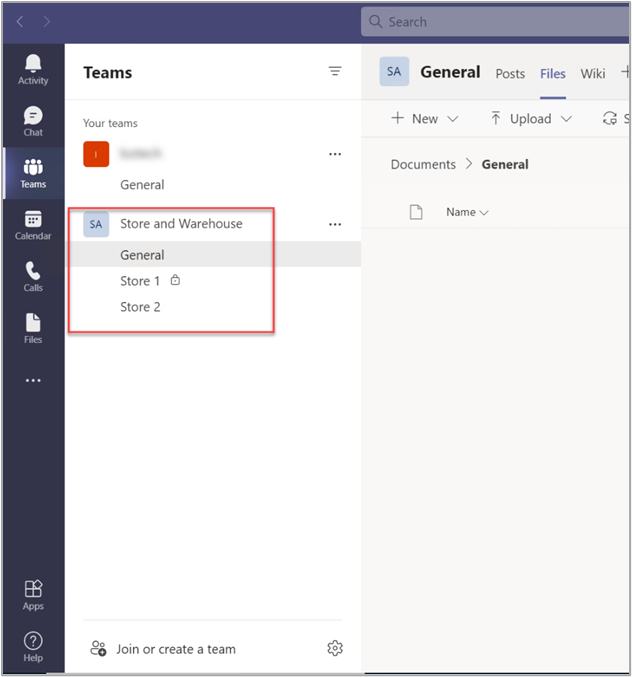
Task: Click the Sync icon in file toolbar
Action: pos(610,118)
